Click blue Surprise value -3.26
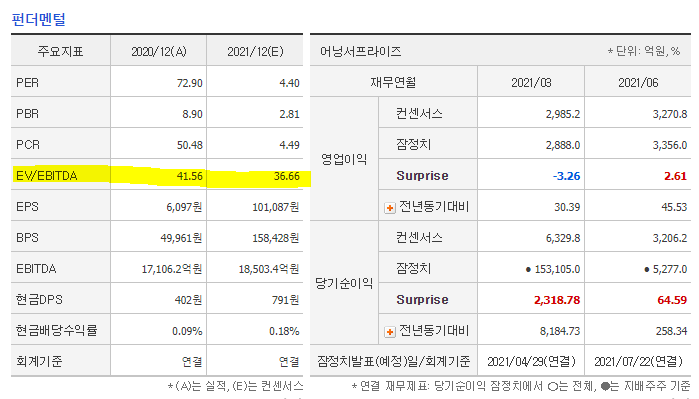The width and height of the screenshot is (699, 399). click(x=567, y=176)
